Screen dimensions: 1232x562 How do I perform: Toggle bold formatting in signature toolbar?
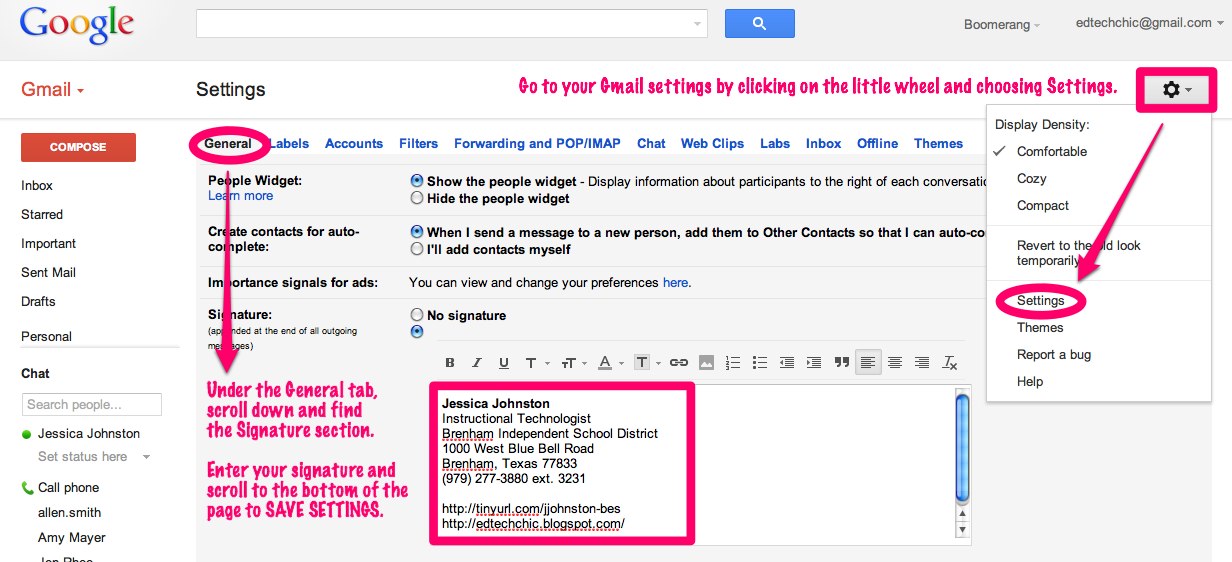tap(450, 363)
